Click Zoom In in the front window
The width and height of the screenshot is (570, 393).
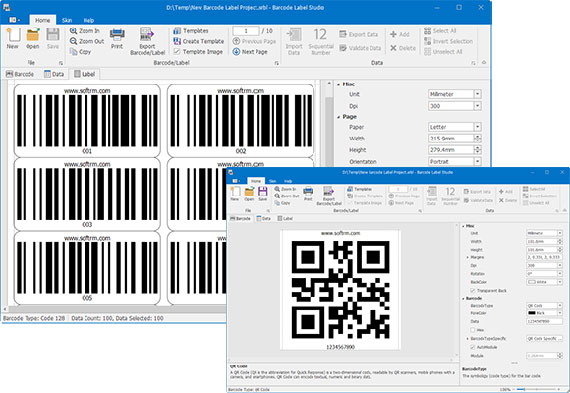coord(285,189)
